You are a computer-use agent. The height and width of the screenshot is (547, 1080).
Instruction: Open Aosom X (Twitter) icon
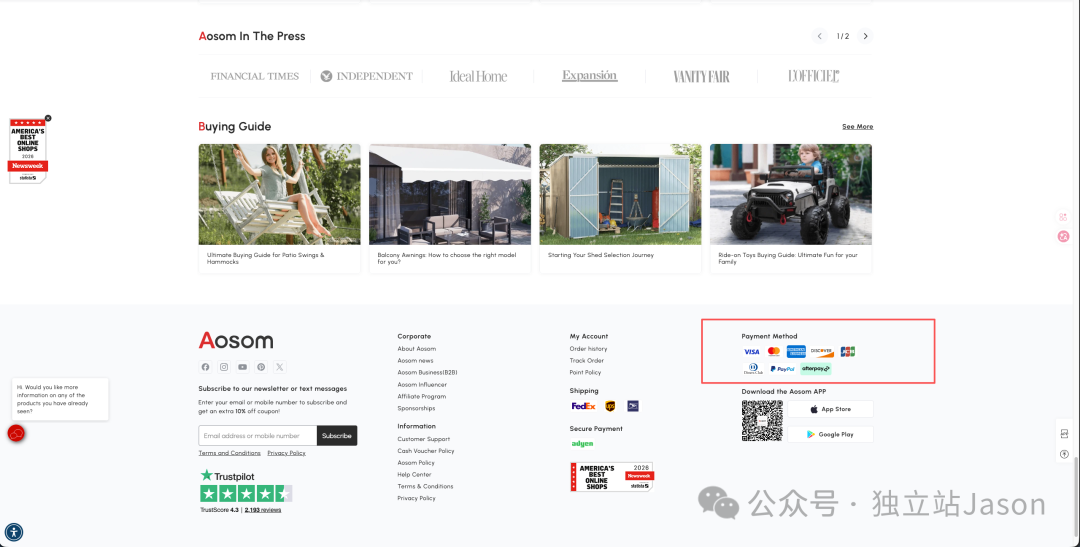(280, 367)
